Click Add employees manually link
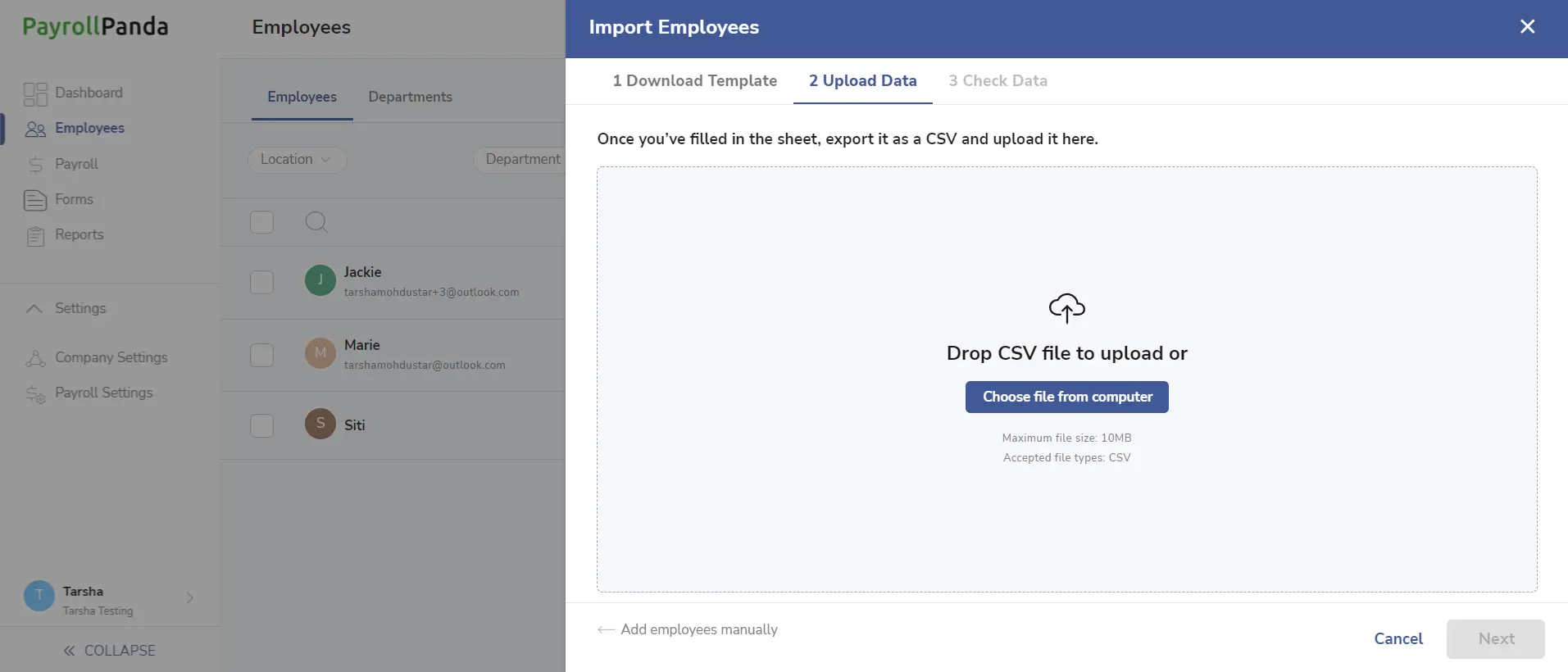The height and width of the screenshot is (672, 1568). point(699,629)
